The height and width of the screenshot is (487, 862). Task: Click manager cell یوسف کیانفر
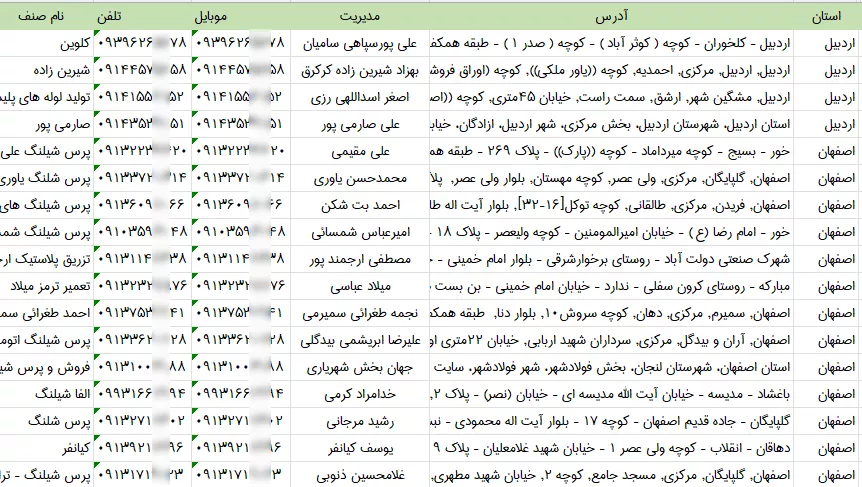point(360,449)
